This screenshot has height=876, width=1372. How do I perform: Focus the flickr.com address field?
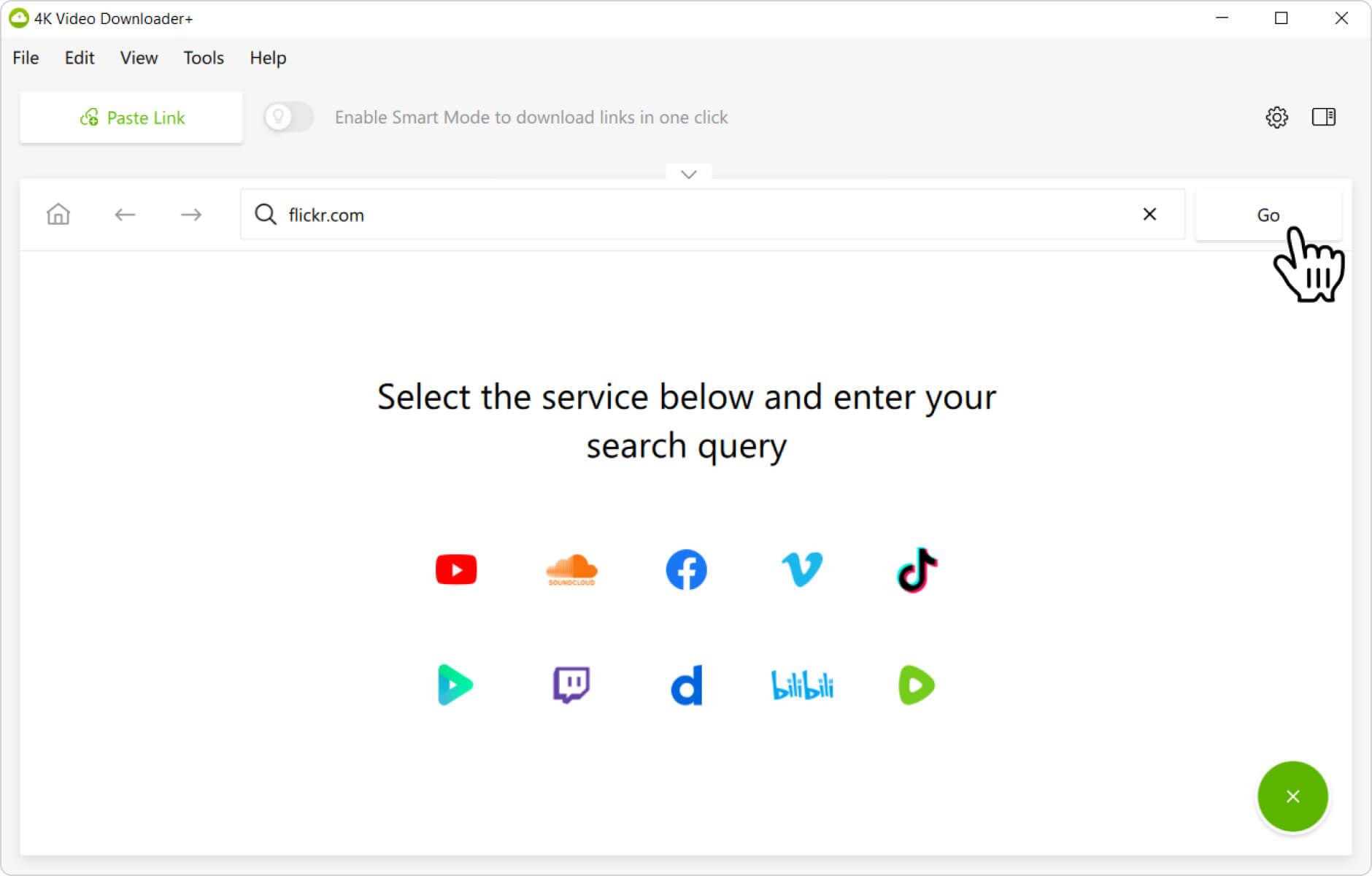point(712,215)
